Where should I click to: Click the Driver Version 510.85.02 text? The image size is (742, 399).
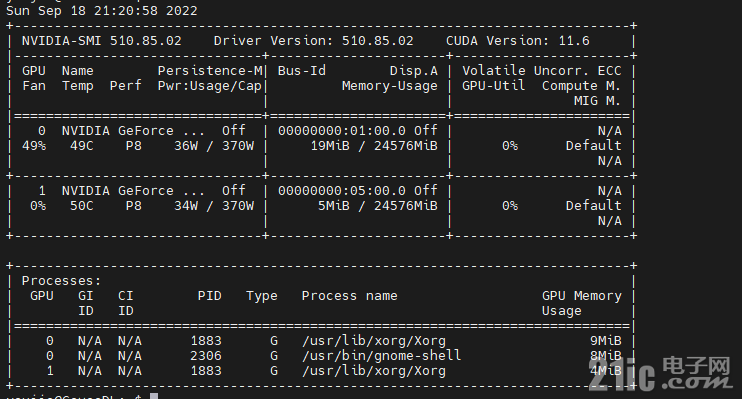313,41
